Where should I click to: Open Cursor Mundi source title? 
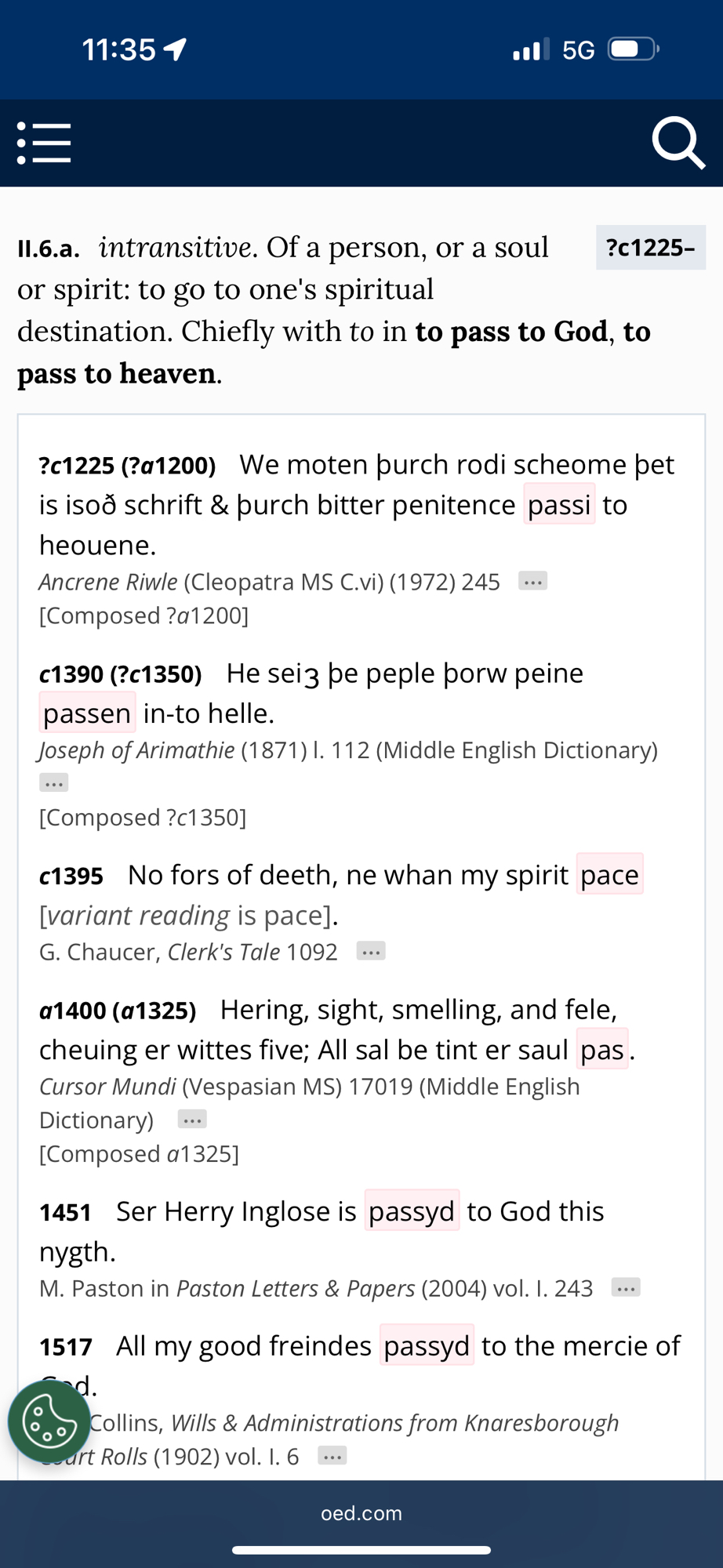click(108, 1087)
